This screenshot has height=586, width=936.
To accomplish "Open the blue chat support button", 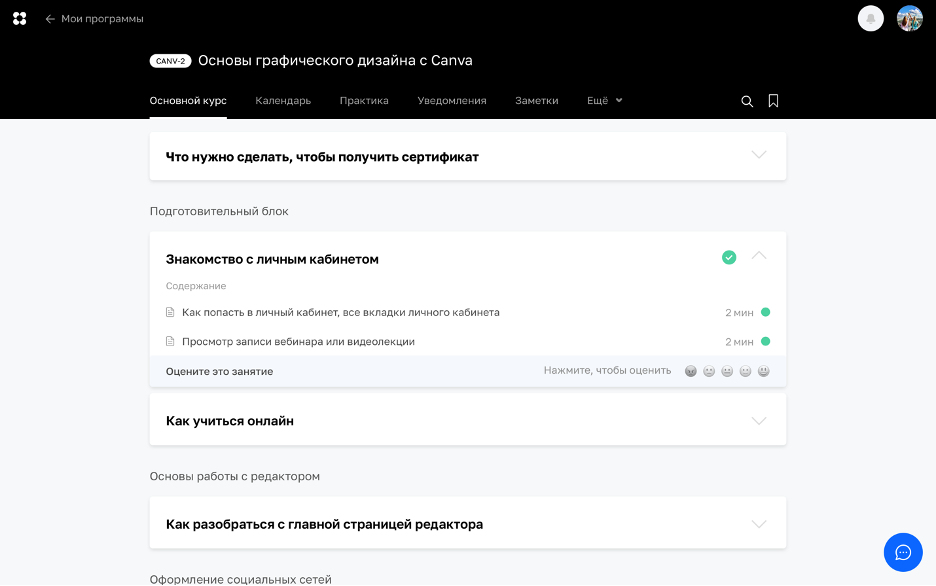I will tap(903, 552).
